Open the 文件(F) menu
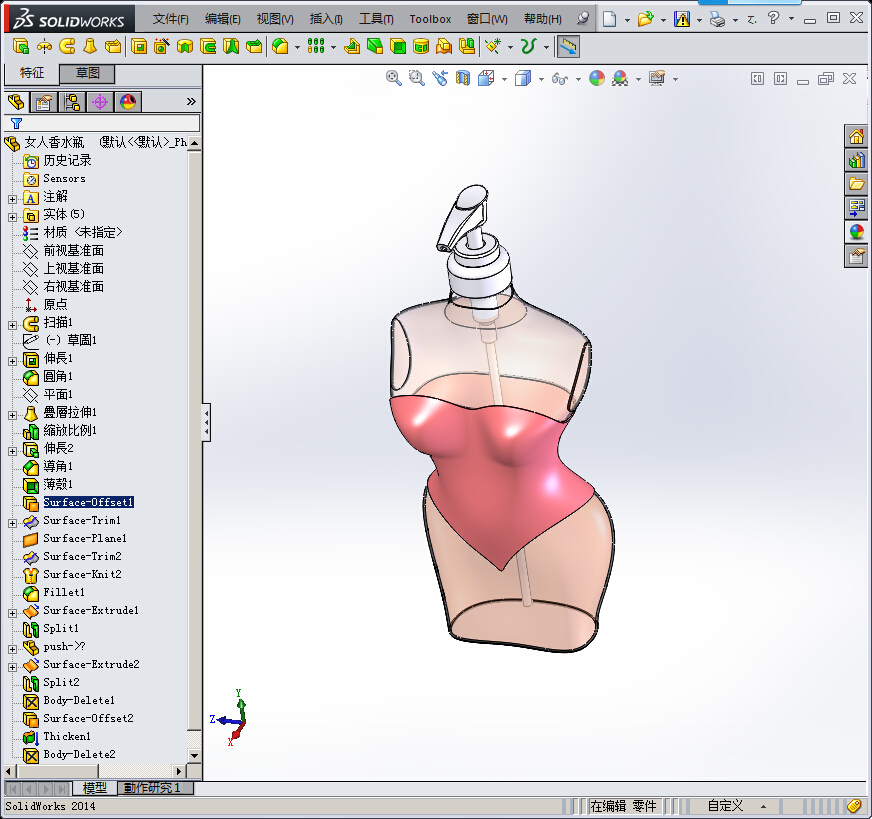 pyautogui.click(x=171, y=19)
